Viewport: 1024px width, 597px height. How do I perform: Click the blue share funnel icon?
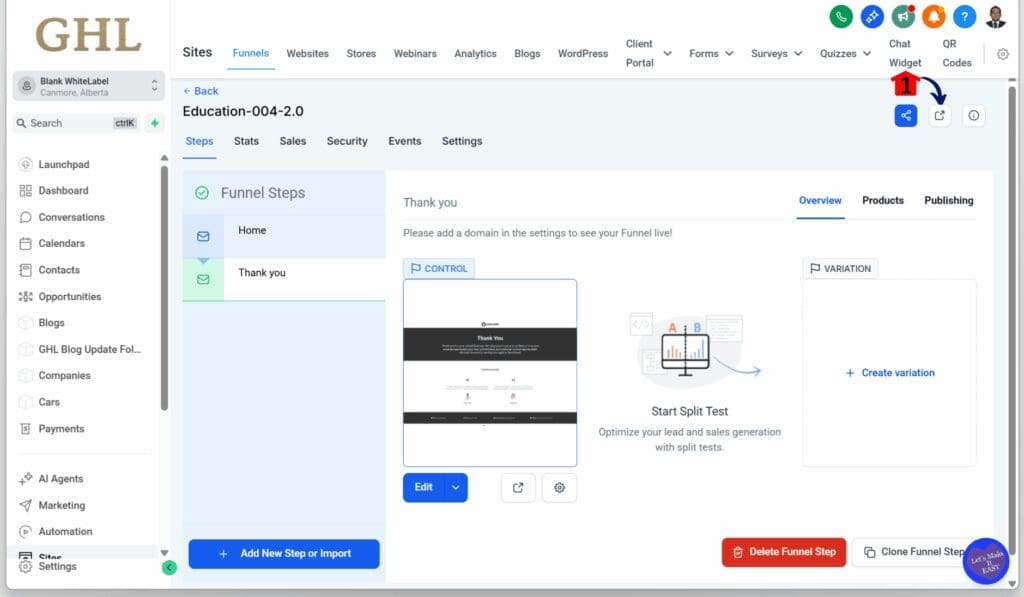906,116
